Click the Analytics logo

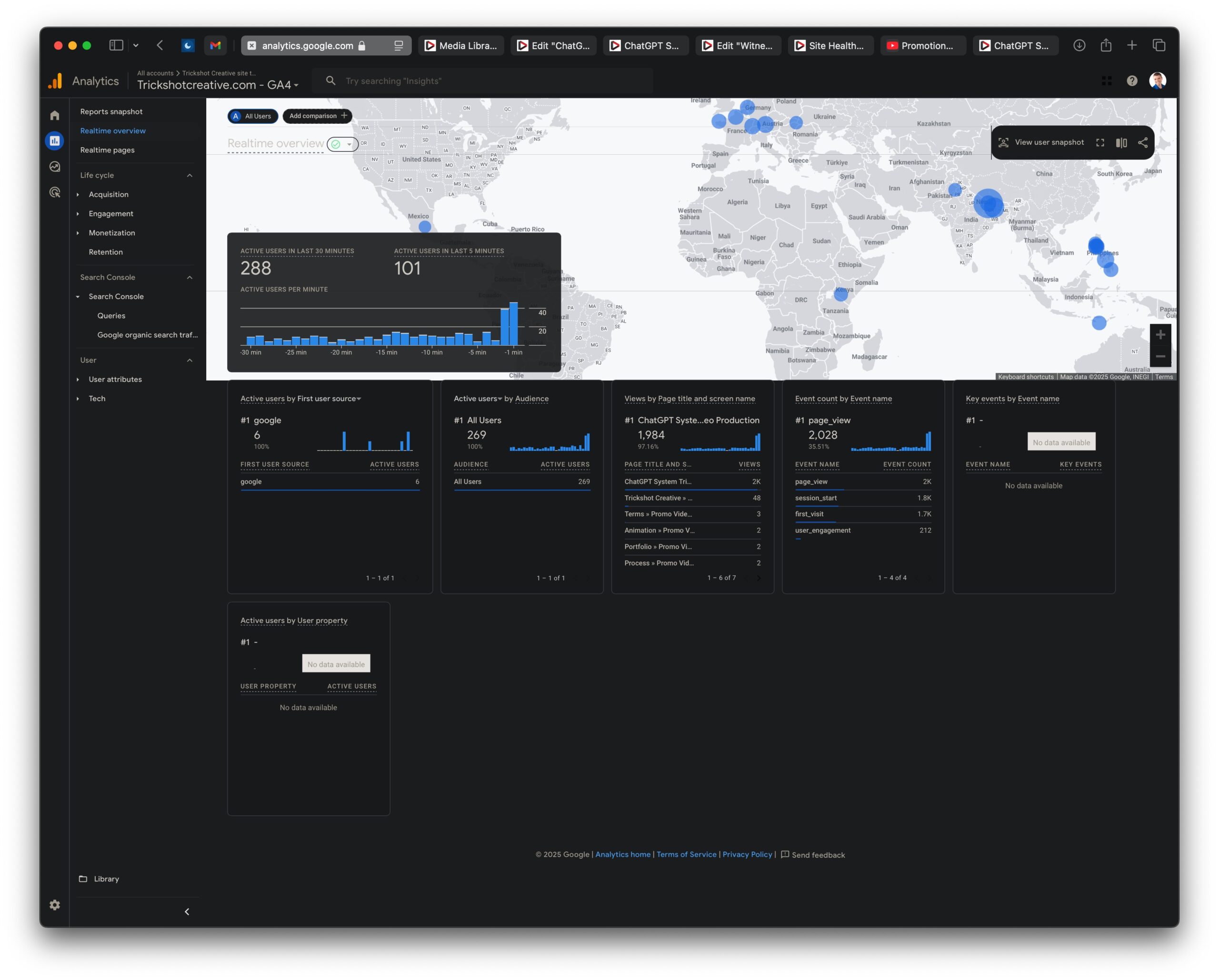[x=55, y=81]
